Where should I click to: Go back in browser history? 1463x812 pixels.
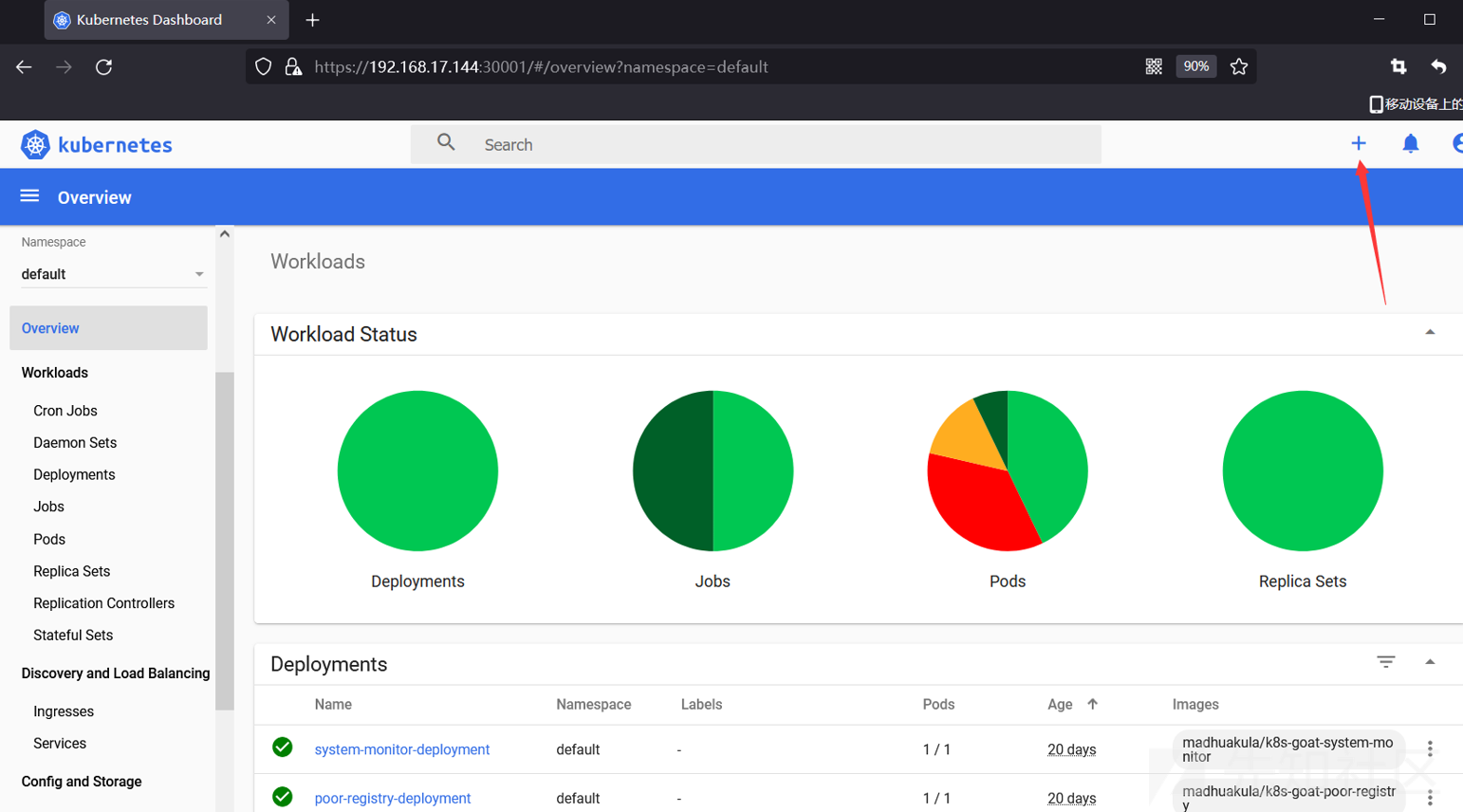coord(24,66)
